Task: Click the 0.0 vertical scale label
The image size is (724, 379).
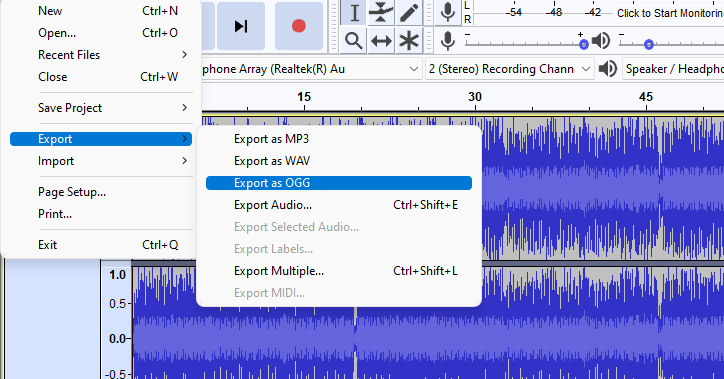Action: click(x=117, y=339)
